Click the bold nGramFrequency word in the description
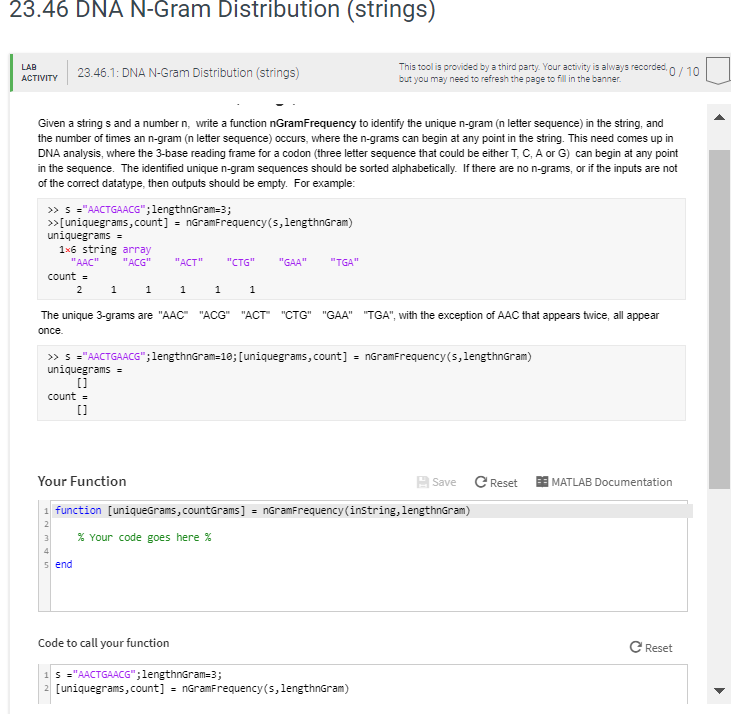 click(x=313, y=123)
